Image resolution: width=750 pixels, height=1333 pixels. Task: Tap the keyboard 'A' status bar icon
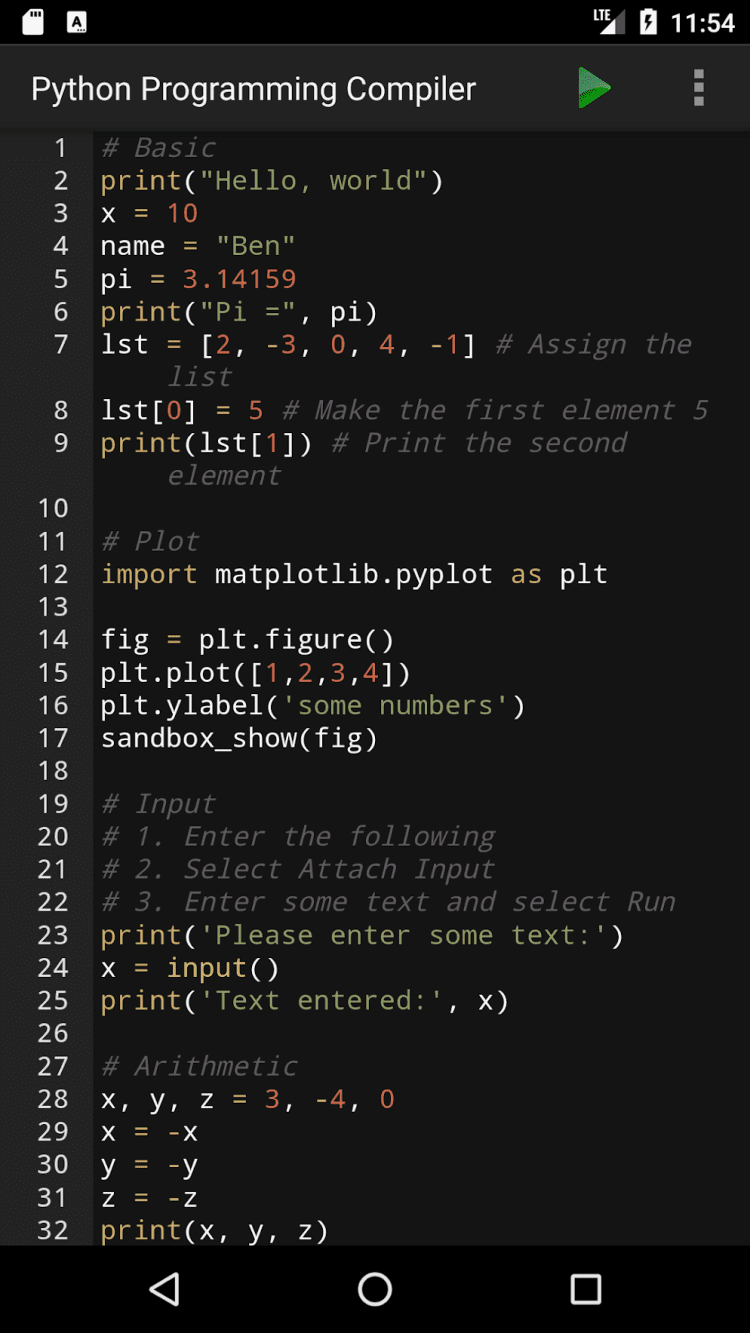(x=77, y=22)
